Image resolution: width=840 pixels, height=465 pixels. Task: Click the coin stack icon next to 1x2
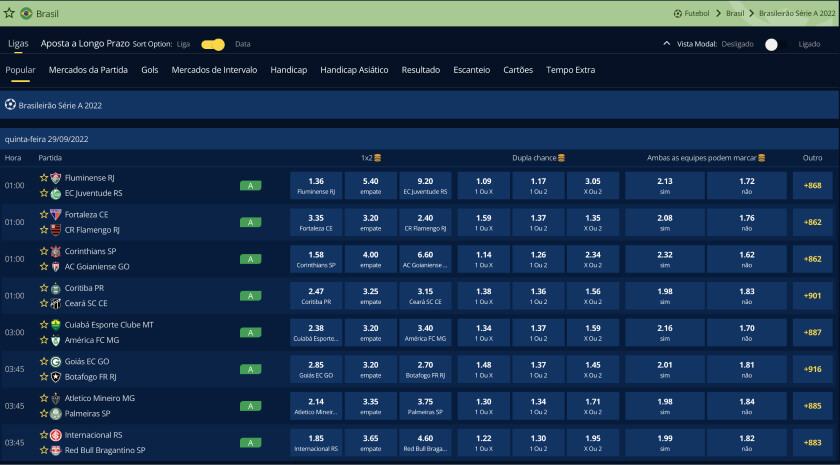point(378,158)
